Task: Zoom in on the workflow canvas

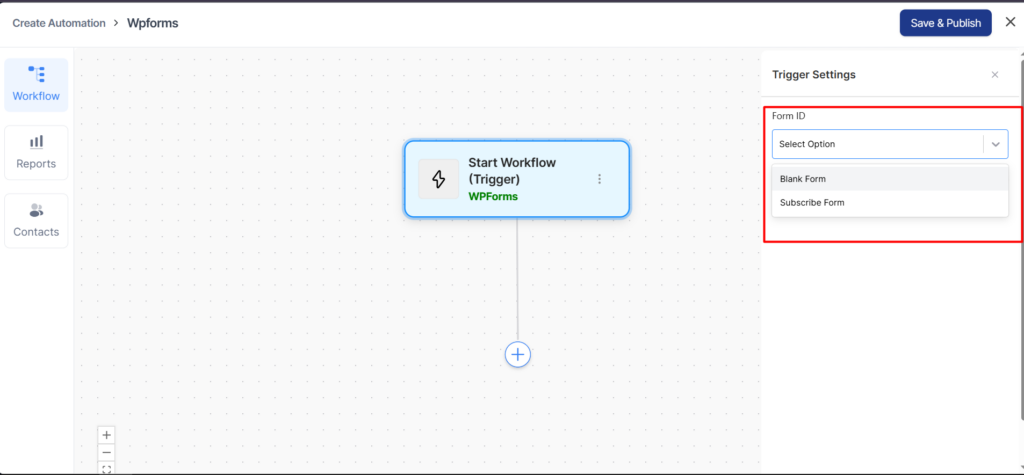Action: (107, 435)
